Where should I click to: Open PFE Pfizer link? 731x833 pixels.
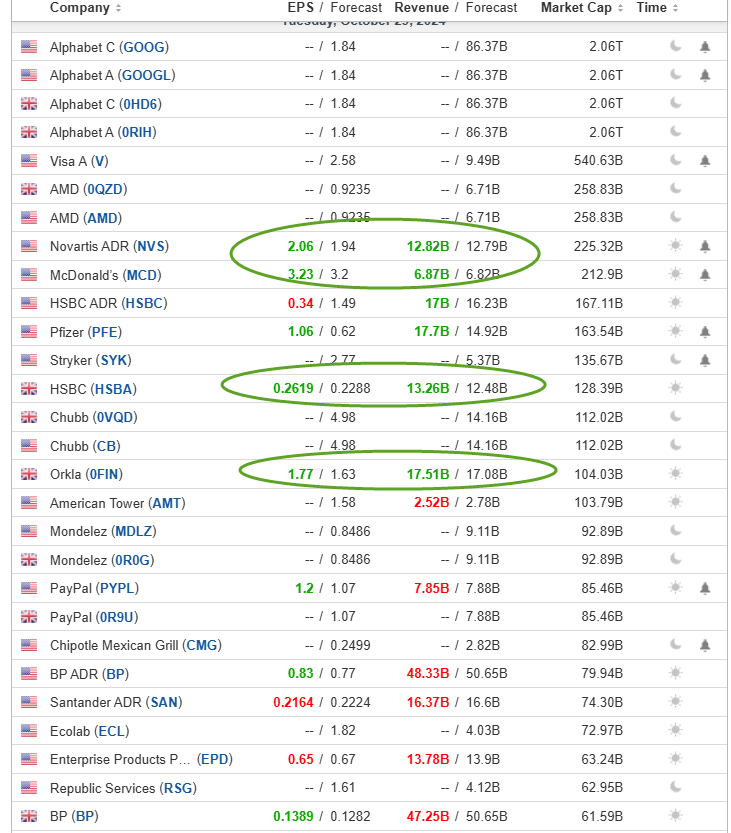(x=105, y=332)
